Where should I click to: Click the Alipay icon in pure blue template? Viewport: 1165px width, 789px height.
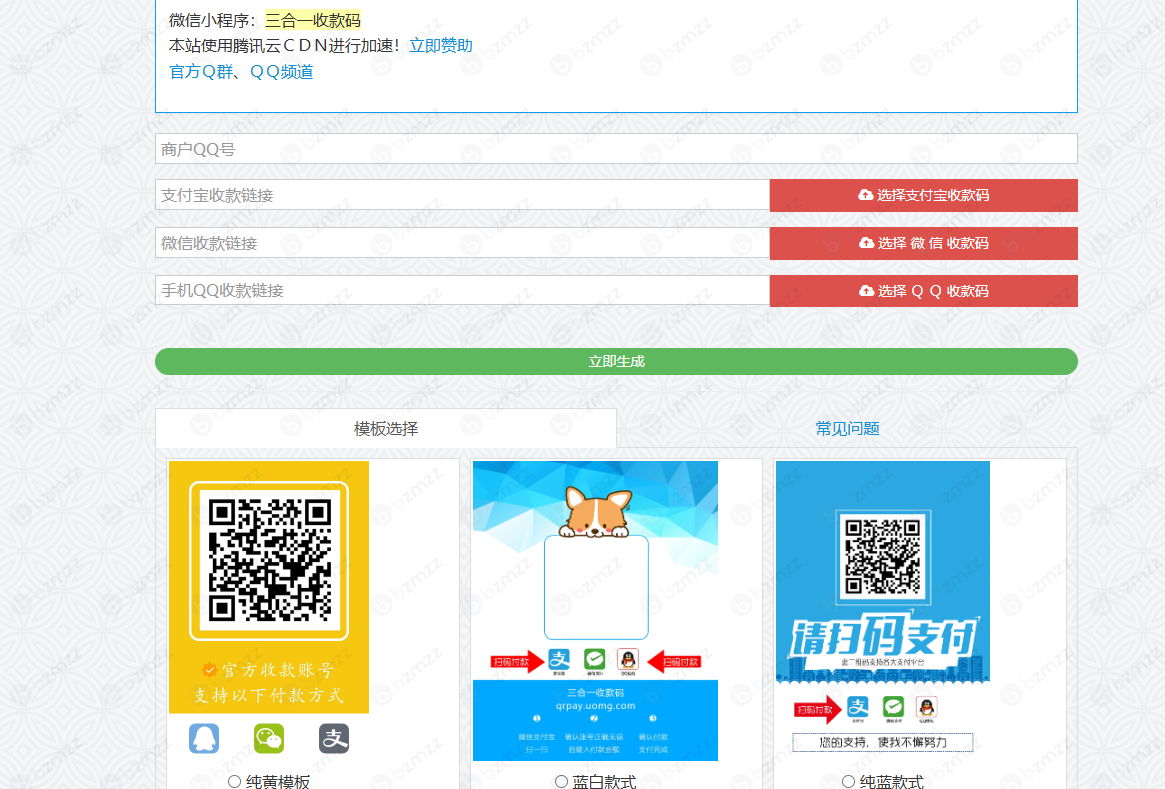(858, 708)
